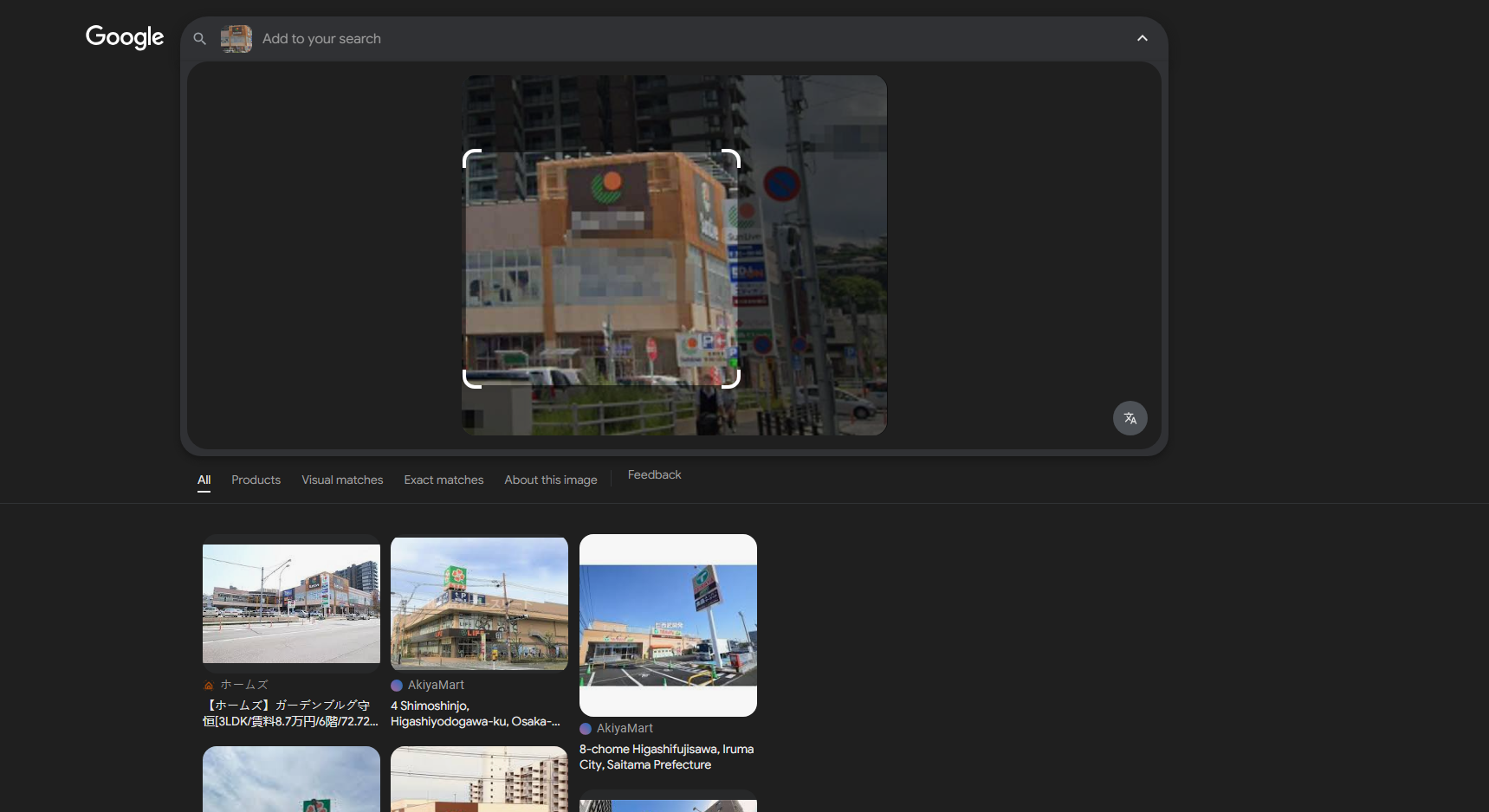Click the ホームズ orange house favicon

point(209,686)
